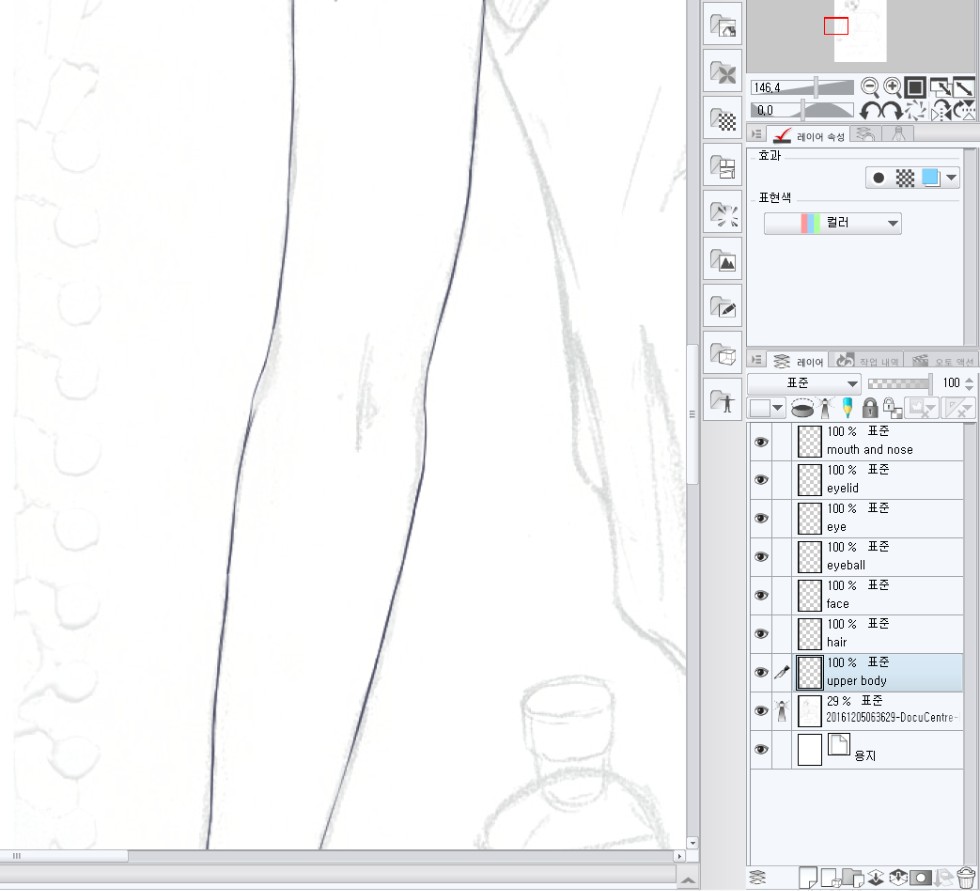Open the image-material folder icon in the sidebar
Viewport: 980px width, 891px height.
coord(722,26)
